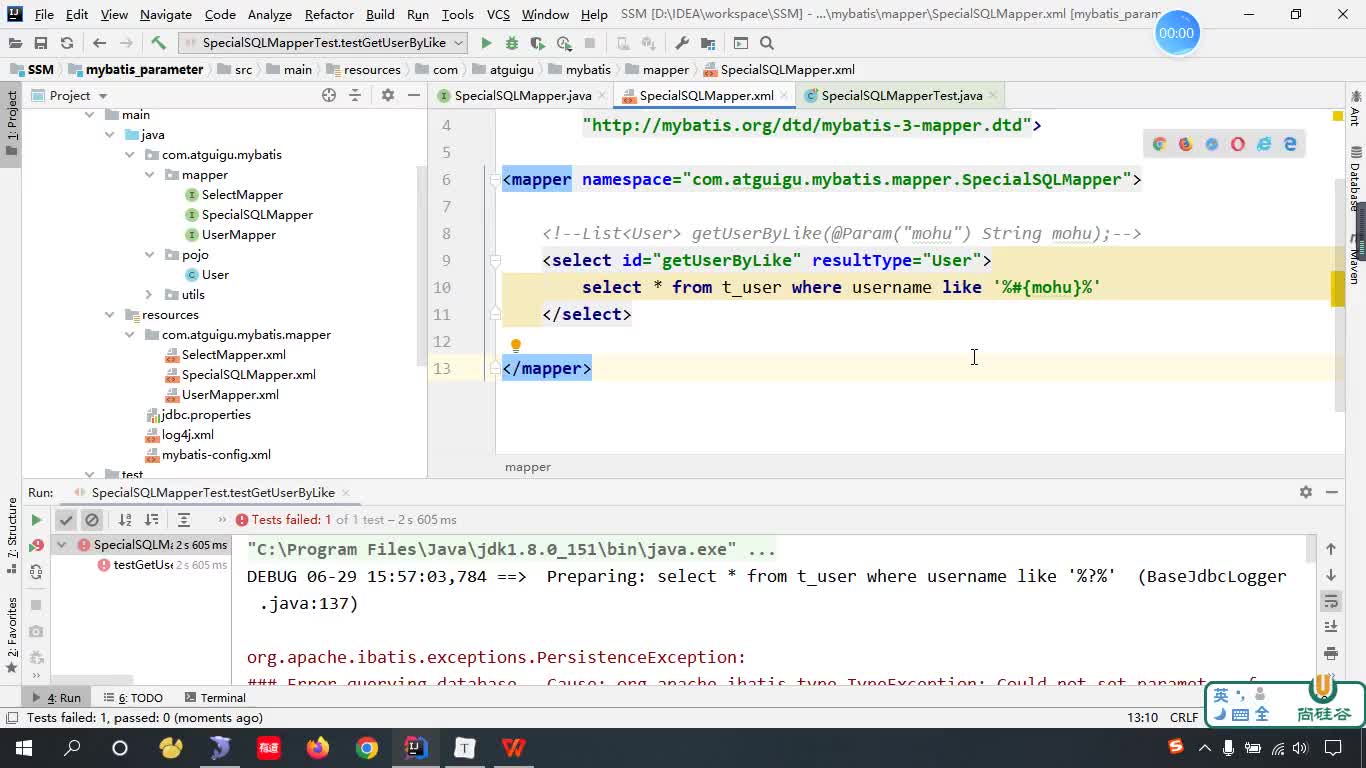This screenshot has width=1366, height=768.
Task: Open in Chrome browser icon
Action: coord(1159,144)
